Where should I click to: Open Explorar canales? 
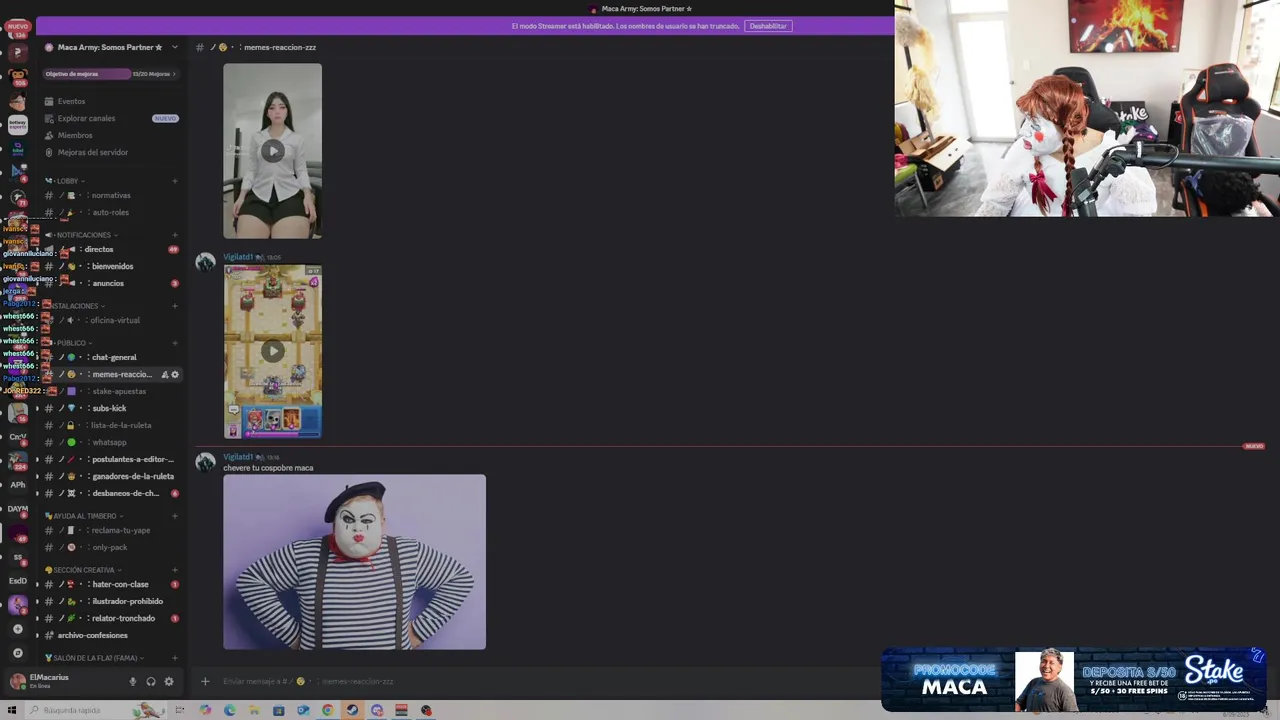pyautogui.click(x=110, y=118)
